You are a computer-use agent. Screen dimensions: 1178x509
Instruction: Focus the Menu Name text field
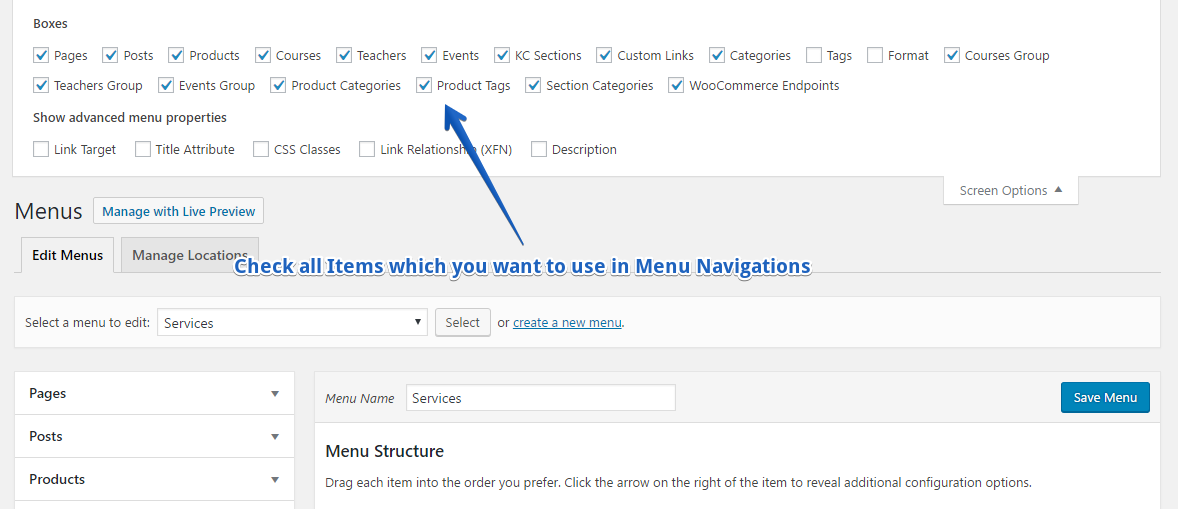(x=540, y=398)
